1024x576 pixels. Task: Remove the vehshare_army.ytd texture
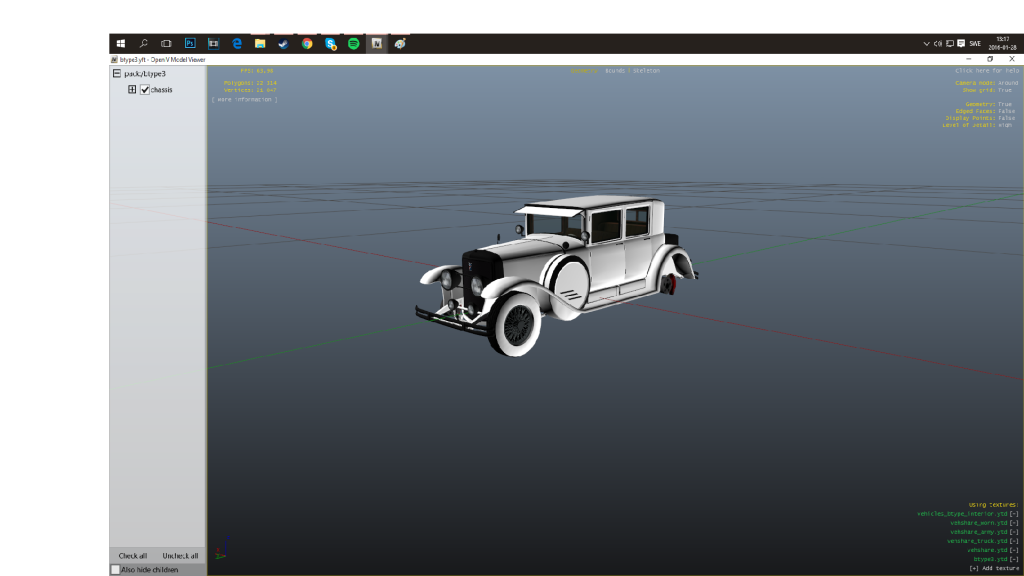(x=1014, y=532)
